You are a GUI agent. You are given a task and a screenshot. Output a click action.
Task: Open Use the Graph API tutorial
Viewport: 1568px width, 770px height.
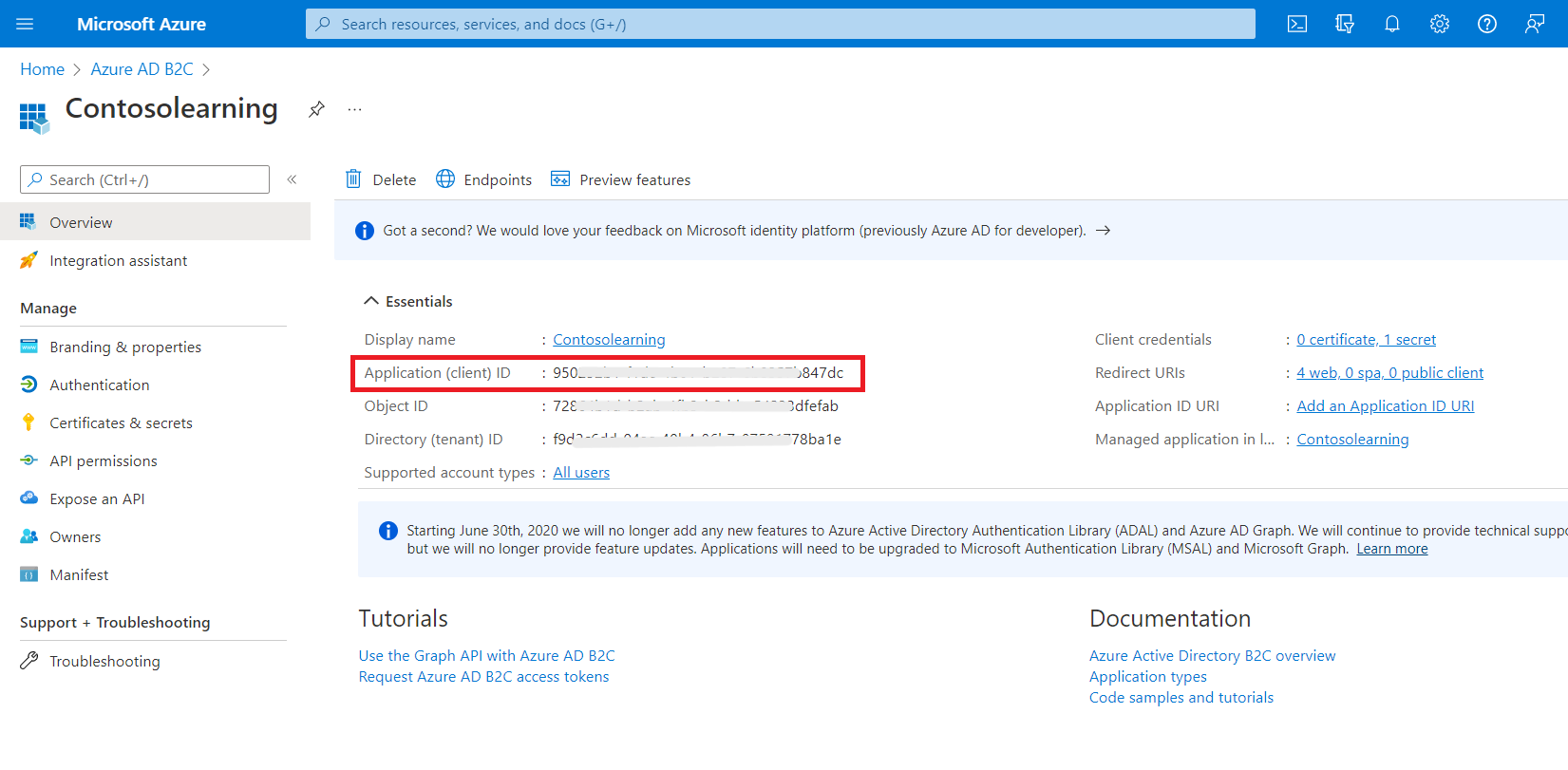tap(486, 656)
